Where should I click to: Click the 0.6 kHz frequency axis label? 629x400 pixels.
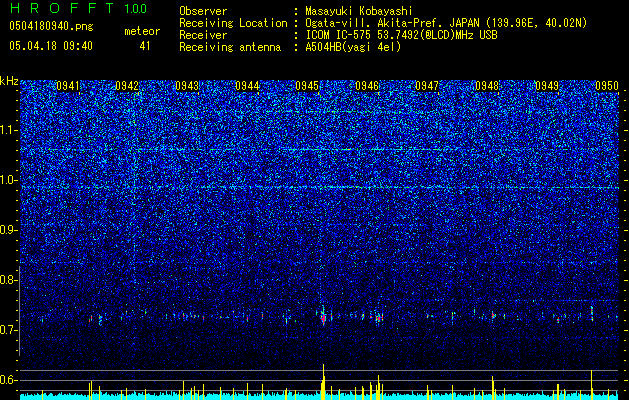[9, 380]
